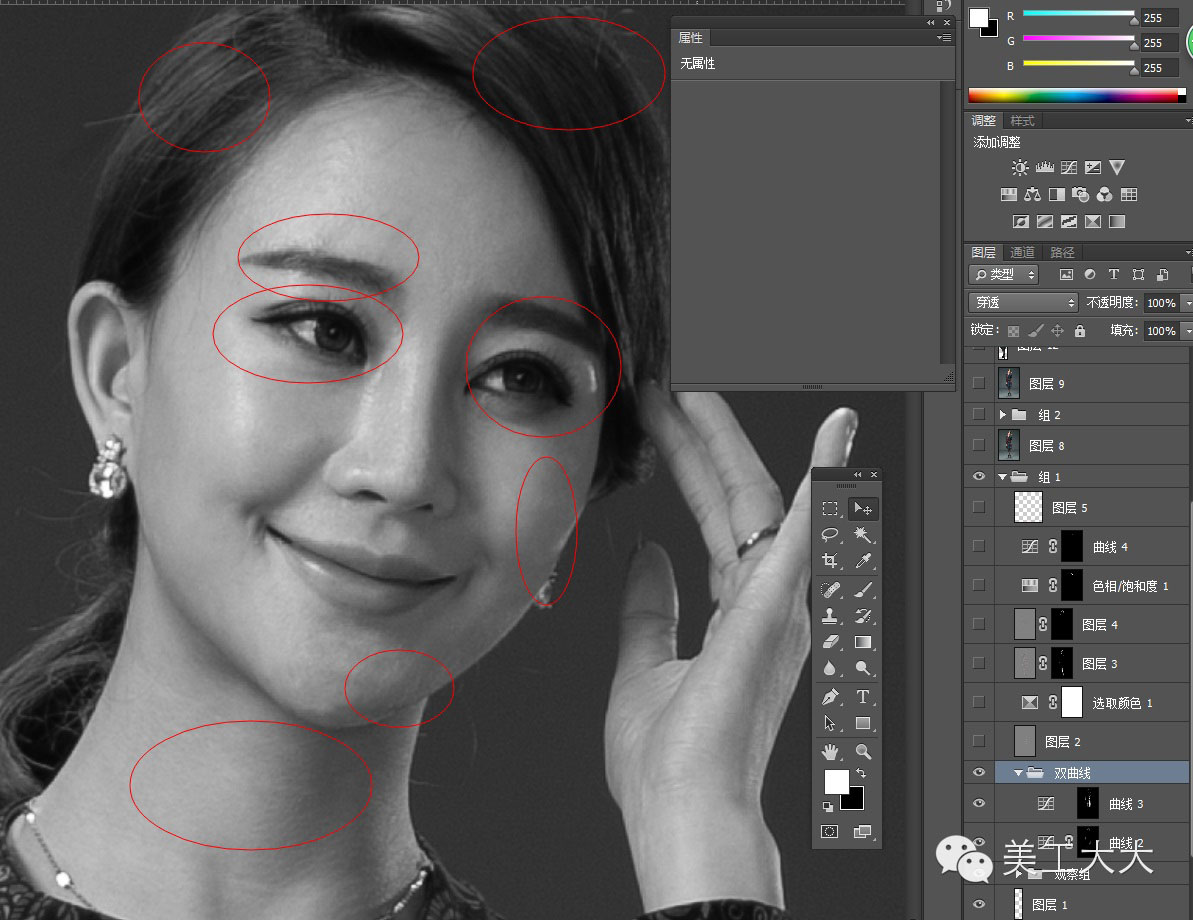1193x920 pixels.
Task: Select the 图层 2 layer name
Action: (1063, 742)
